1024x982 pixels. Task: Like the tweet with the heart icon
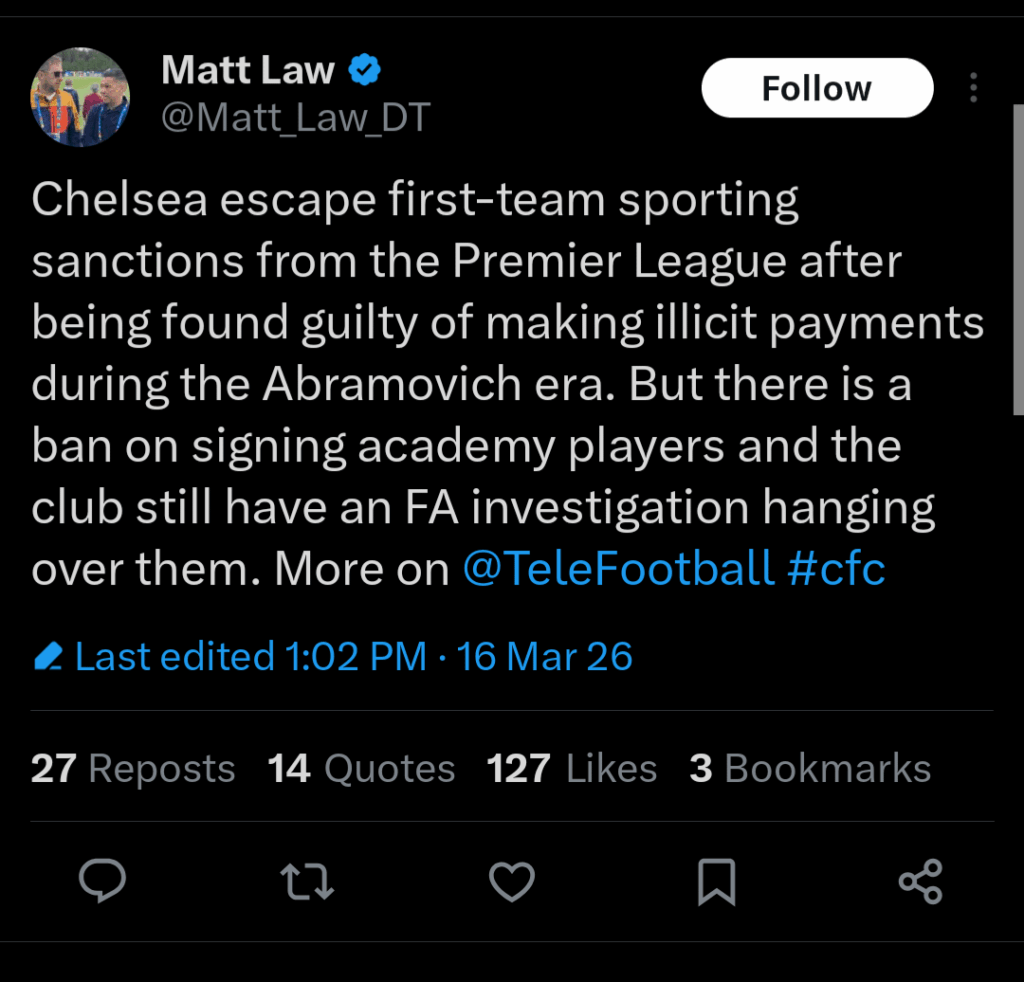[x=512, y=882]
